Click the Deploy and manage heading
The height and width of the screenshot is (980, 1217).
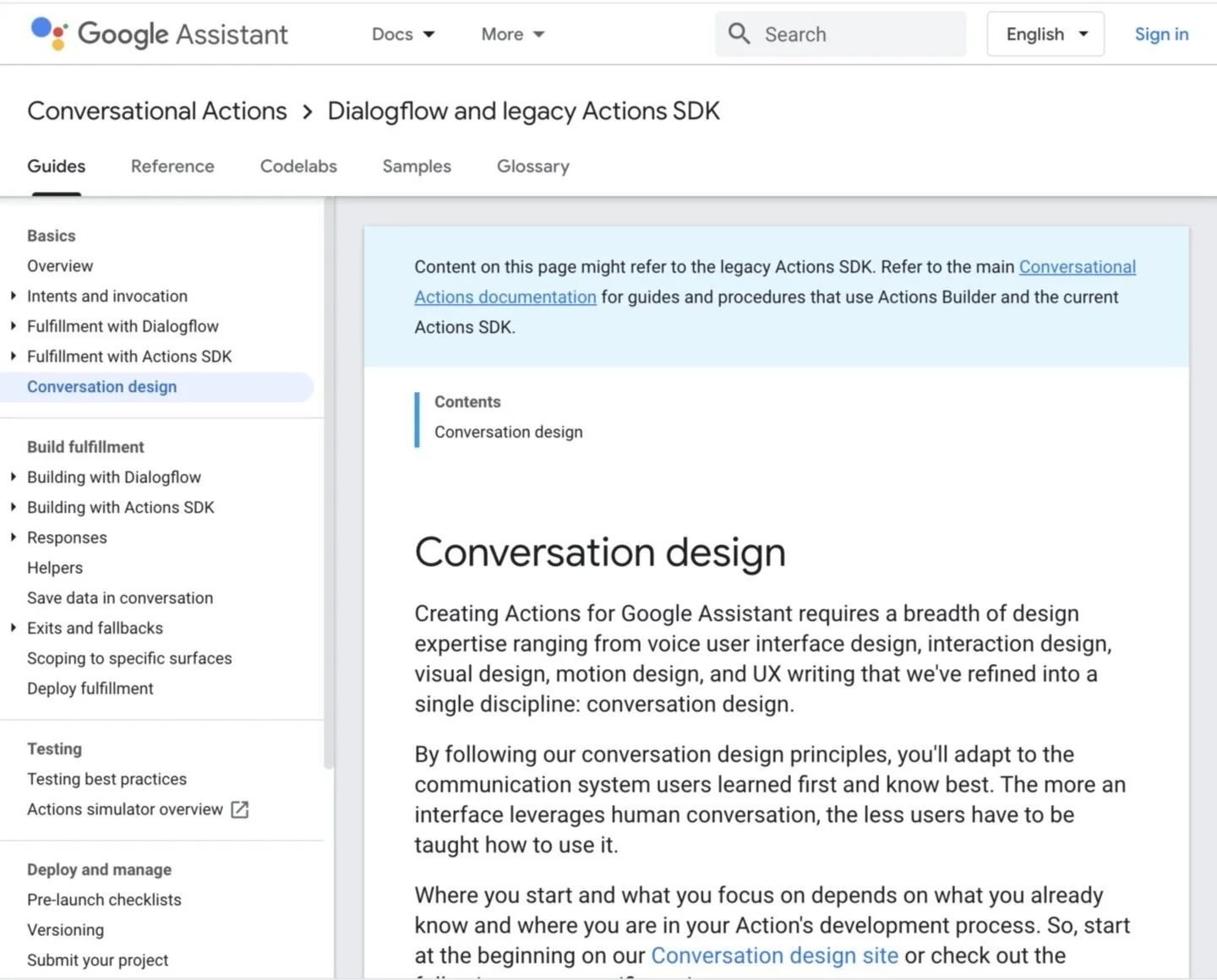click(x=99, y=869)
